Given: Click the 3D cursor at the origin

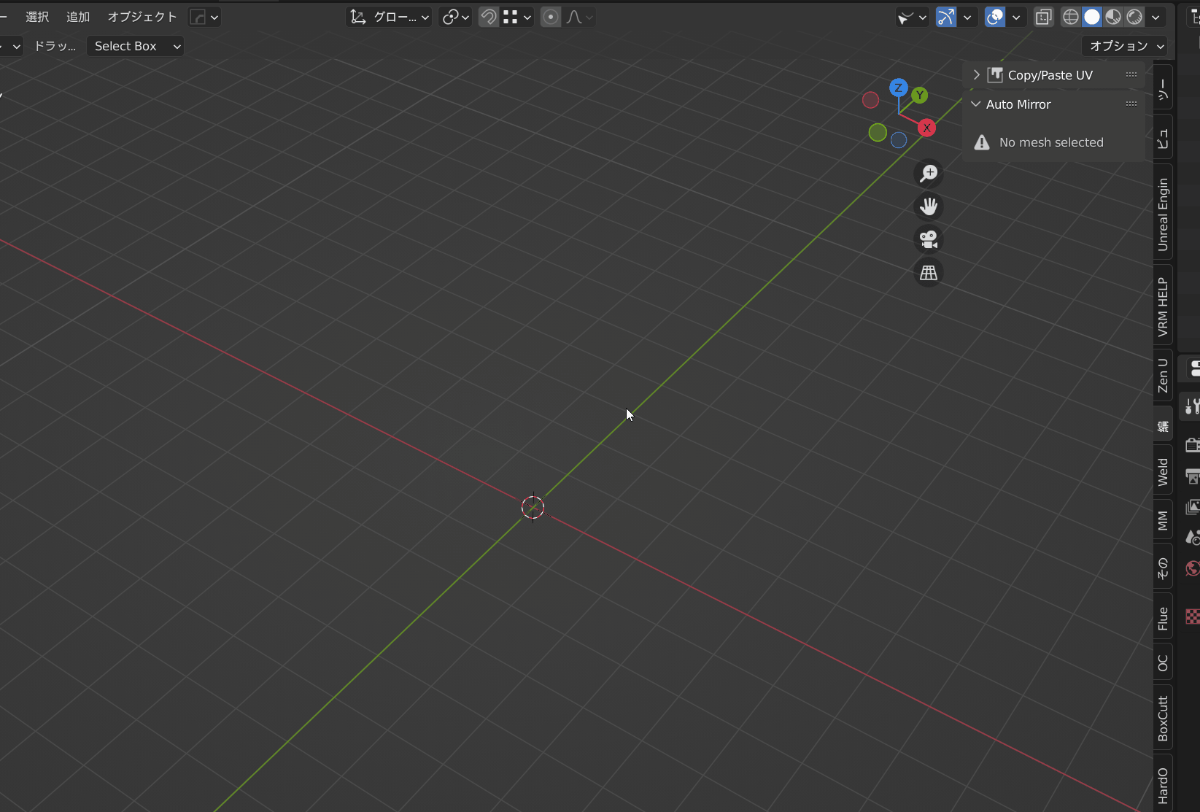Looking at the screenshot, I should pos(533,507).
